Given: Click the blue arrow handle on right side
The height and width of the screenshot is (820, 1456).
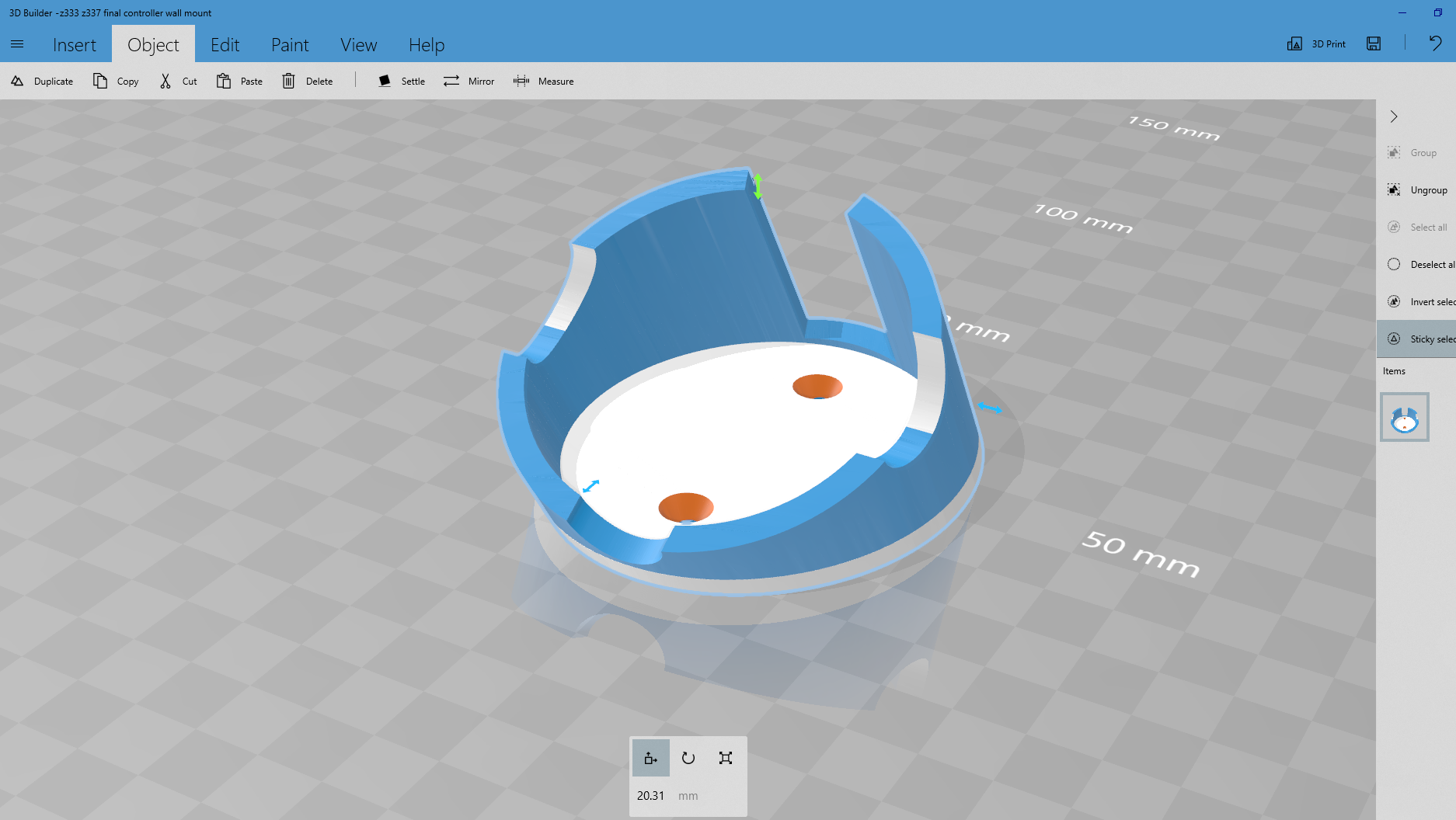Looking at the screenshot, I should (x=989, y=408).
